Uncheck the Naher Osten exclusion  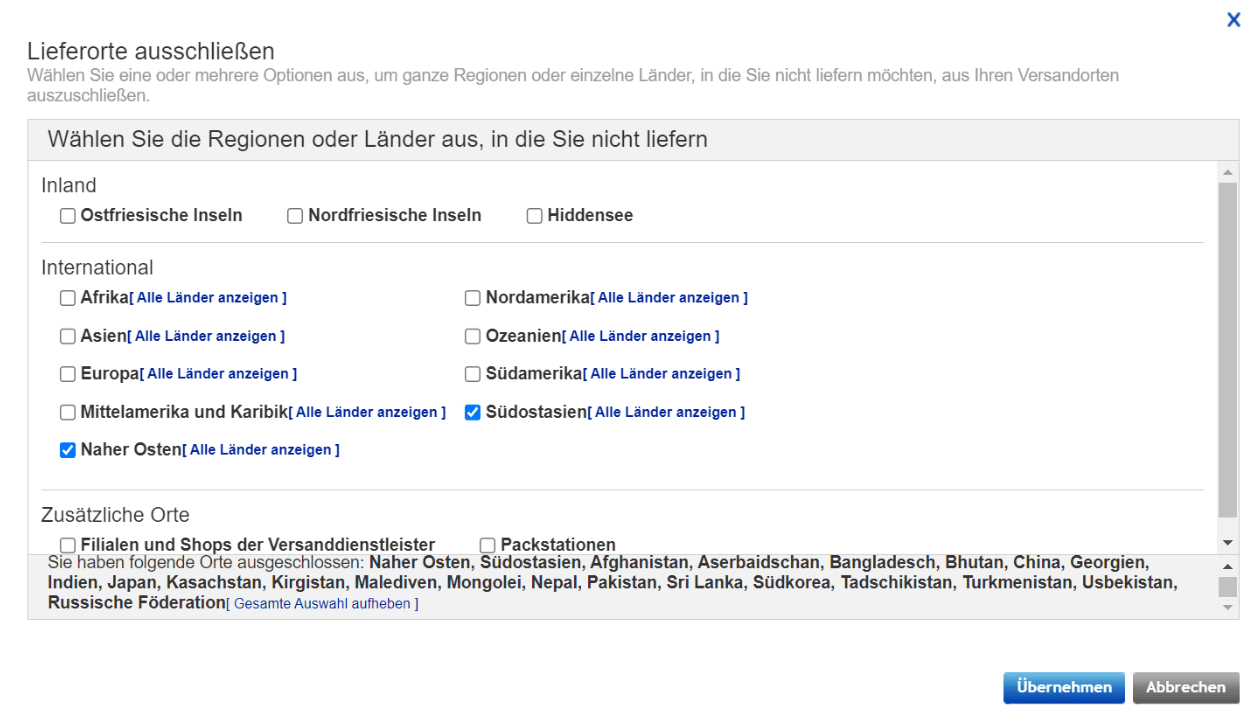(x=67, y=450)
